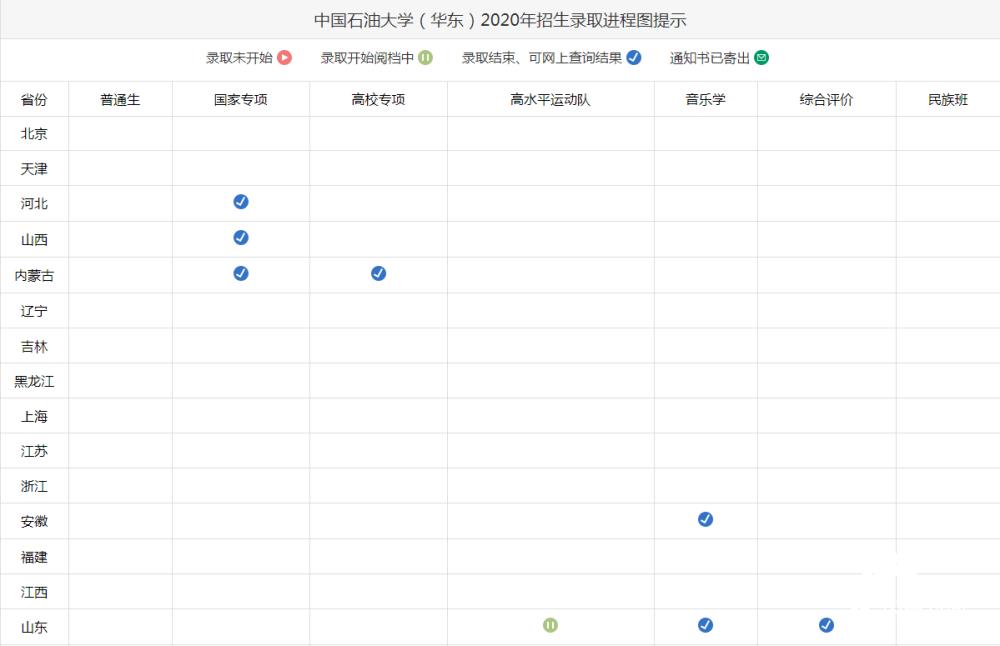Click 河北 国家专项 blue checkmark
This screenshot has height=646, width=1000.
tap(241, 202)
